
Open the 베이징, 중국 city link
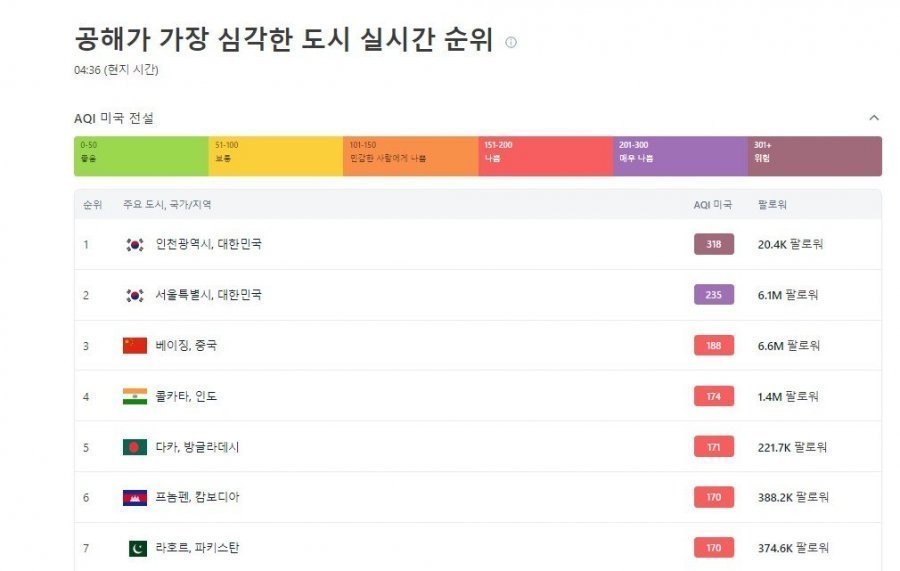[186, 346]
